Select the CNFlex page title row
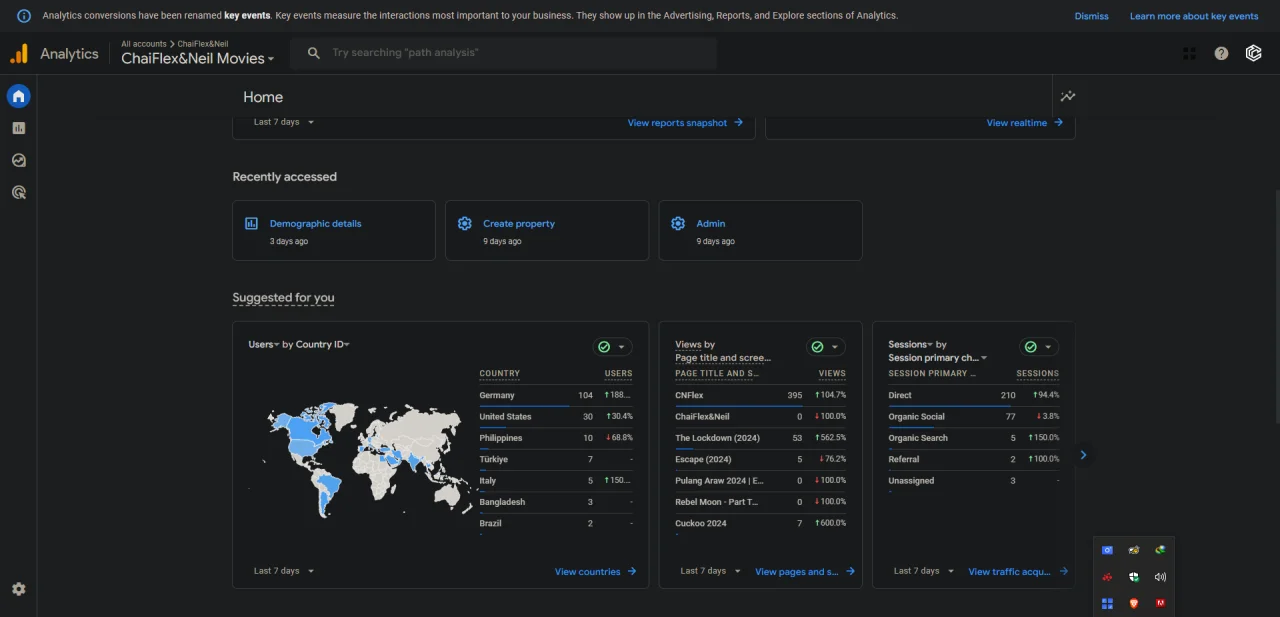1280x617 pixels. [760, 395]
